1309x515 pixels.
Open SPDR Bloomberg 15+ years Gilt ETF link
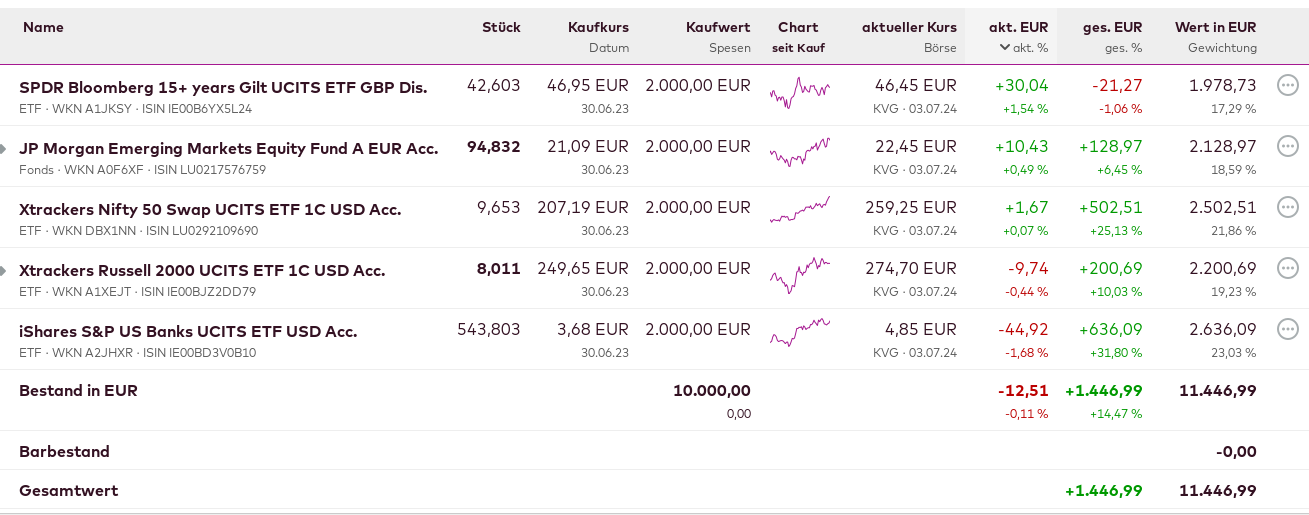click(x=223, y=87)
